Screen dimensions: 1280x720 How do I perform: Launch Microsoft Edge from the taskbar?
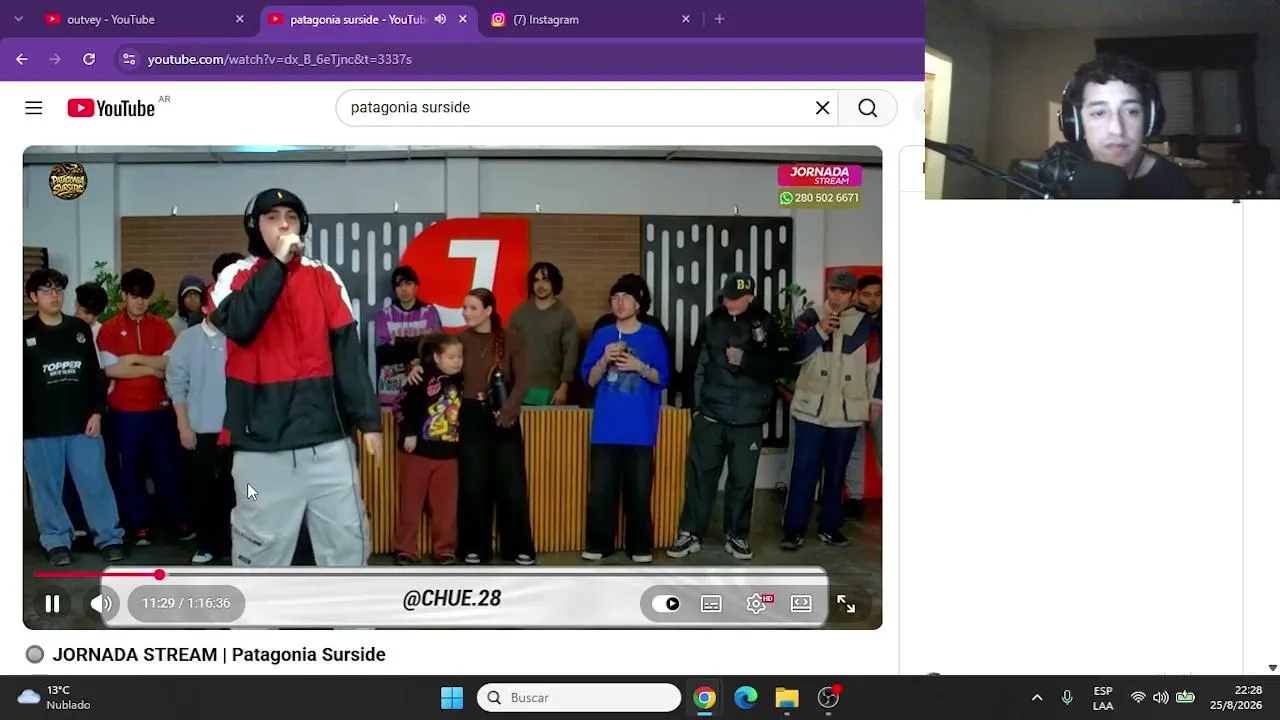coord(746,698)
